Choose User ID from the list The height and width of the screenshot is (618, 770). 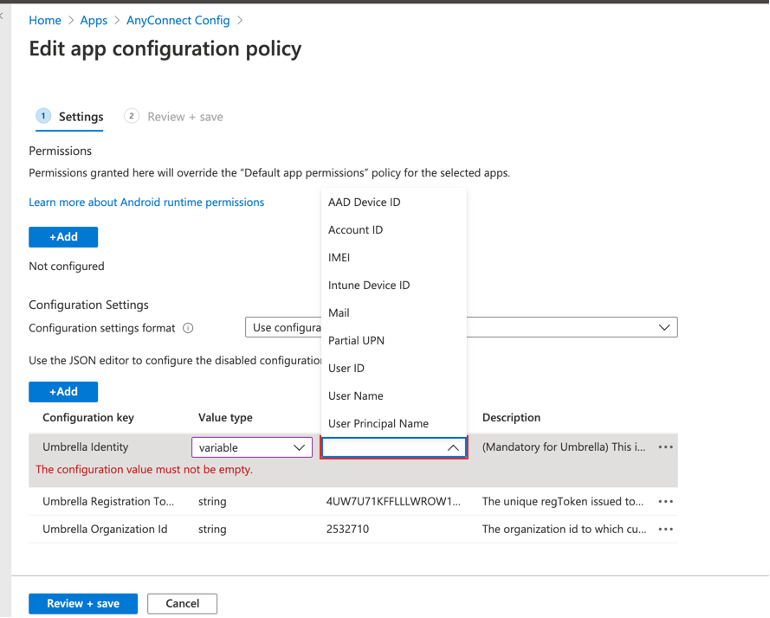346,368
